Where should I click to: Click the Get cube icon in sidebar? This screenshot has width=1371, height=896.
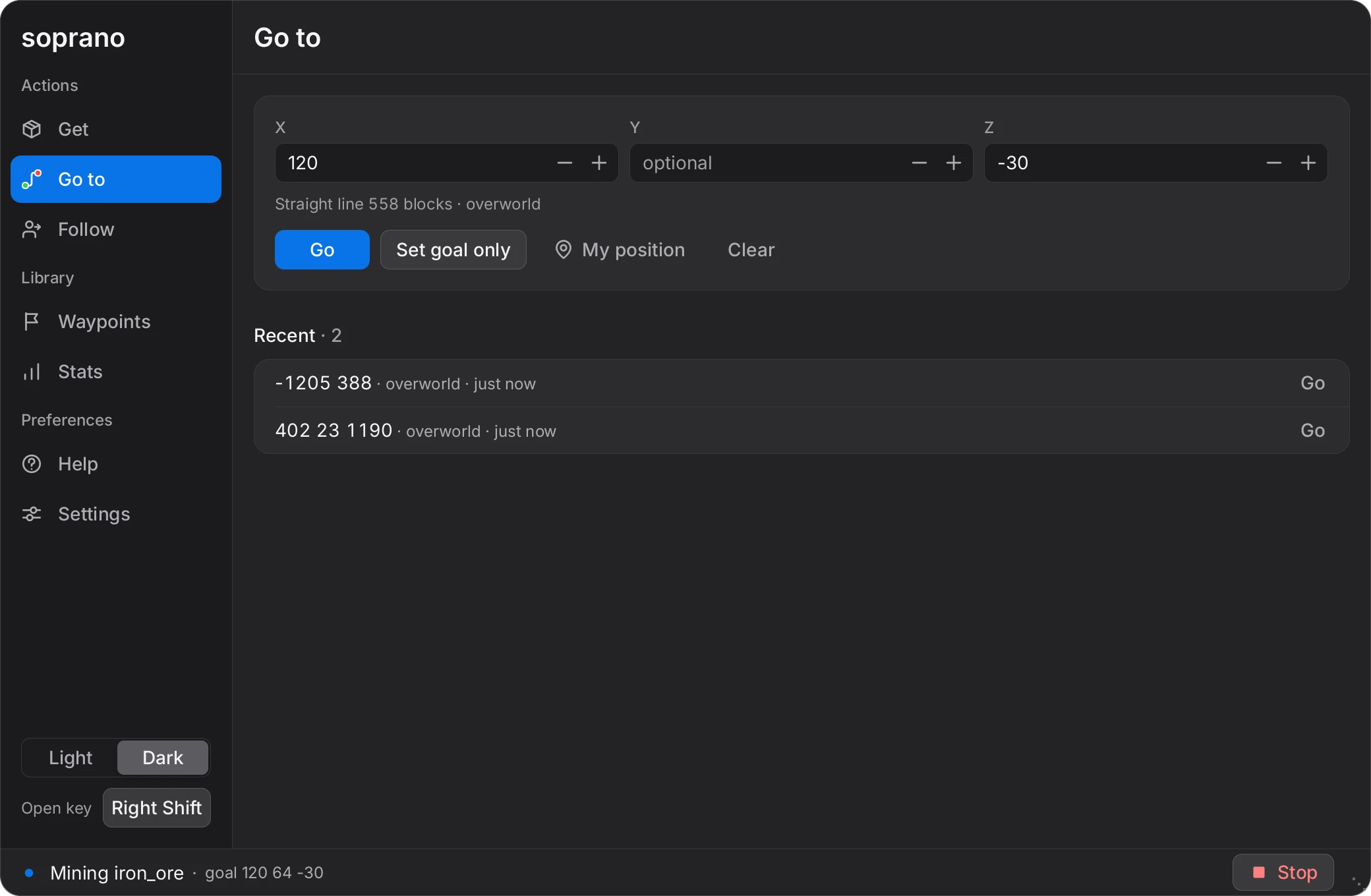point(32,129)
